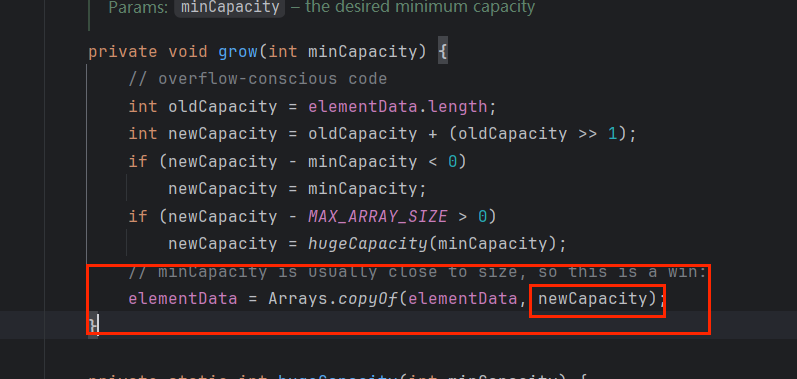Click the 'overflow-conscious code' comment

[x=258, y=79]
